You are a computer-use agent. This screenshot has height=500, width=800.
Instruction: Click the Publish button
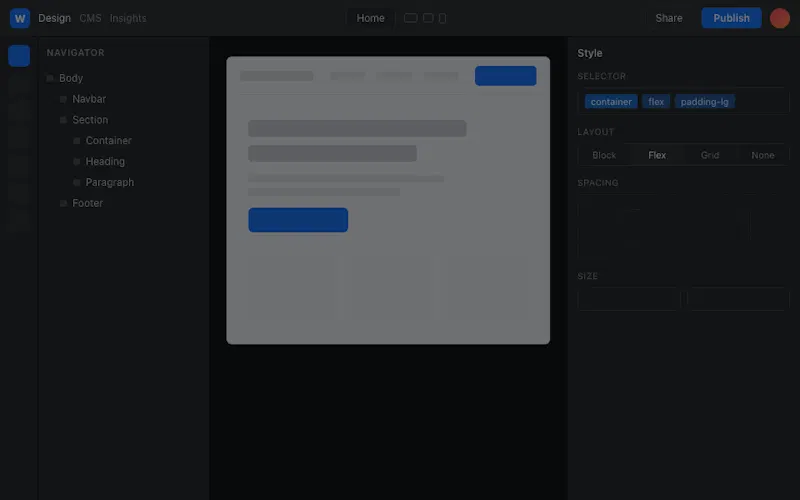point(731,18)
